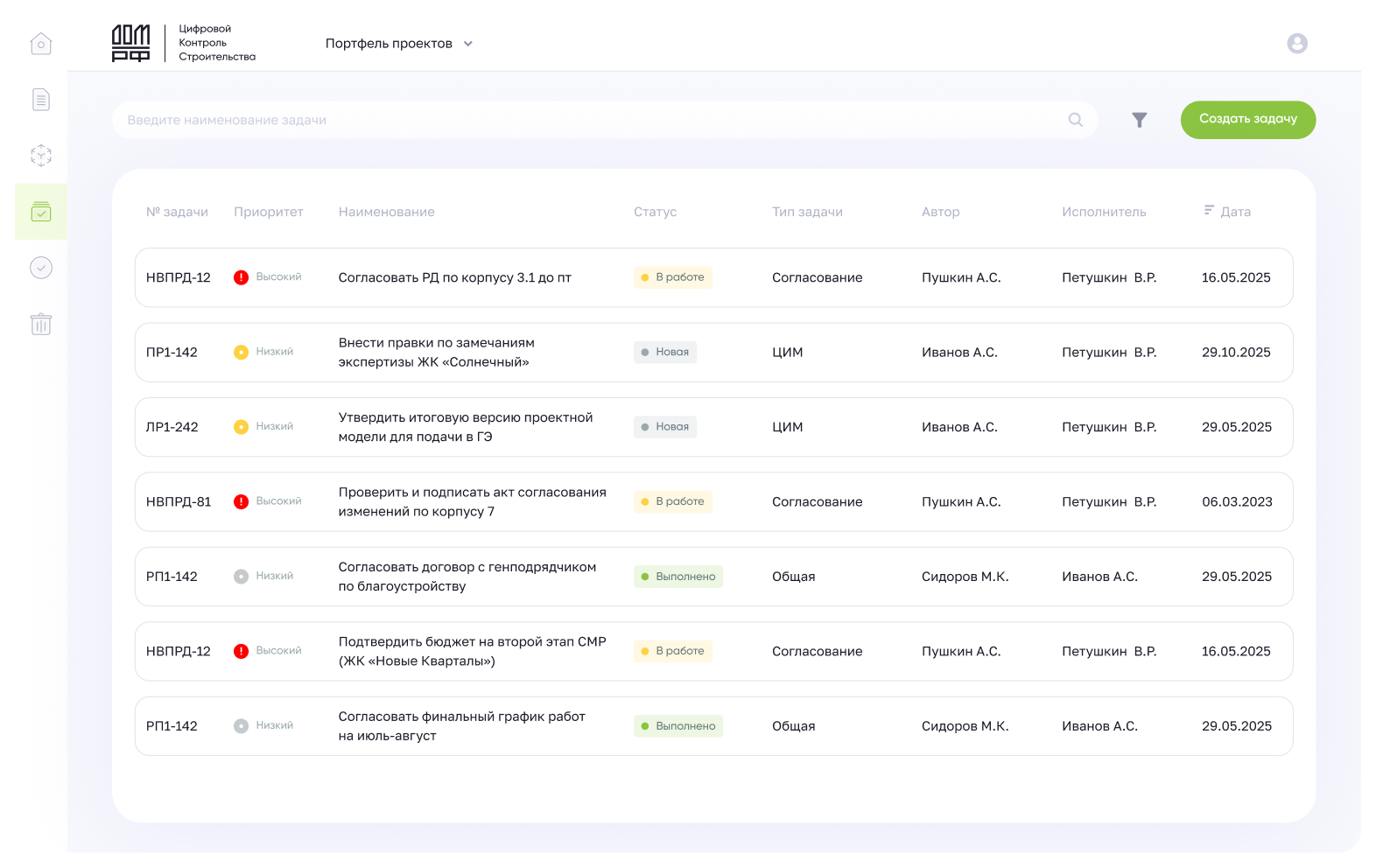Click the Статус column header

(x=655, y=212)
